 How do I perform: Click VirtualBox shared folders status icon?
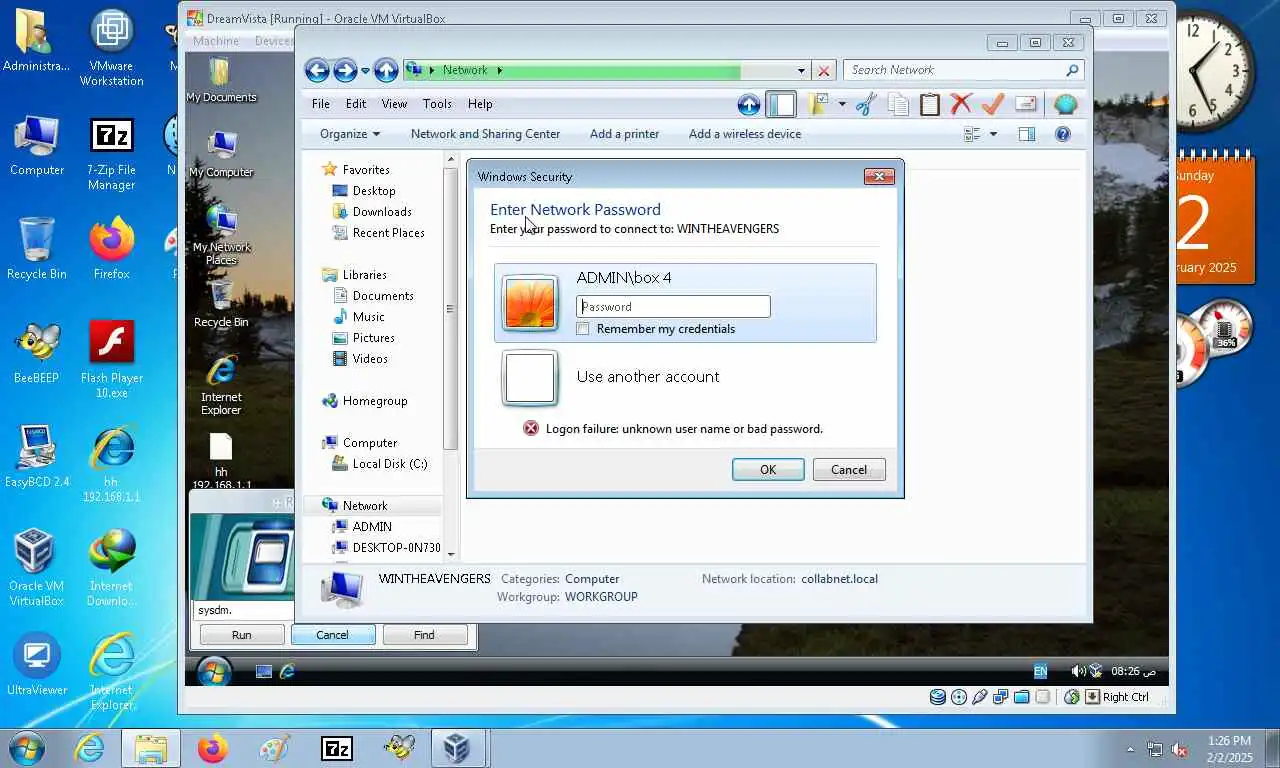click(x=1022, y=697)
